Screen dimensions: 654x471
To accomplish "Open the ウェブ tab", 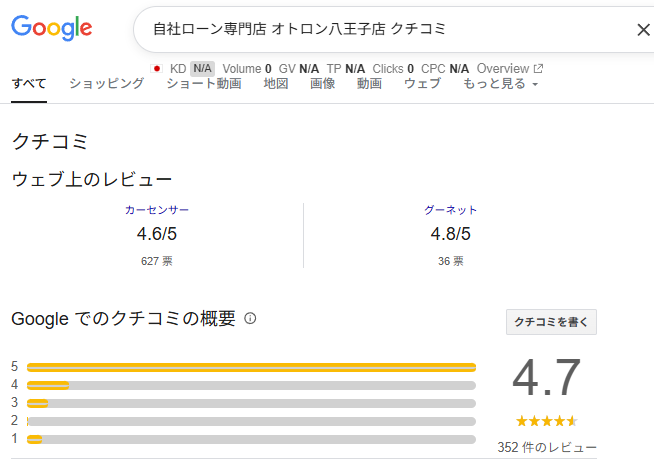I will (423, 84).
